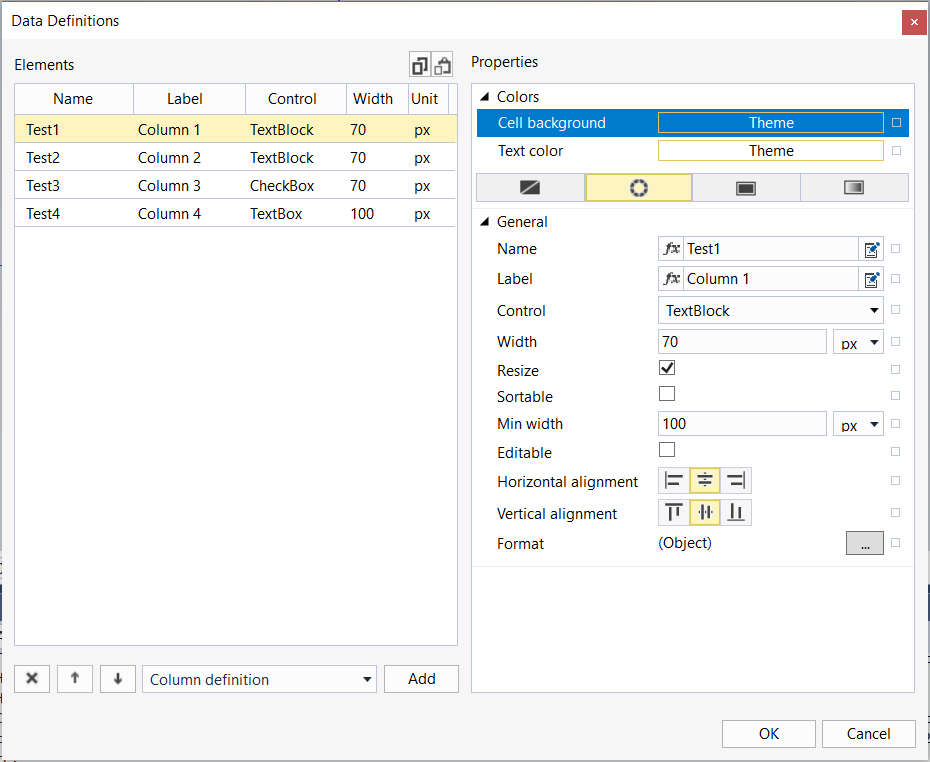Screen dimensions: 930x762
Task: Delete the selected element with X button
Action: coord(32,678)
